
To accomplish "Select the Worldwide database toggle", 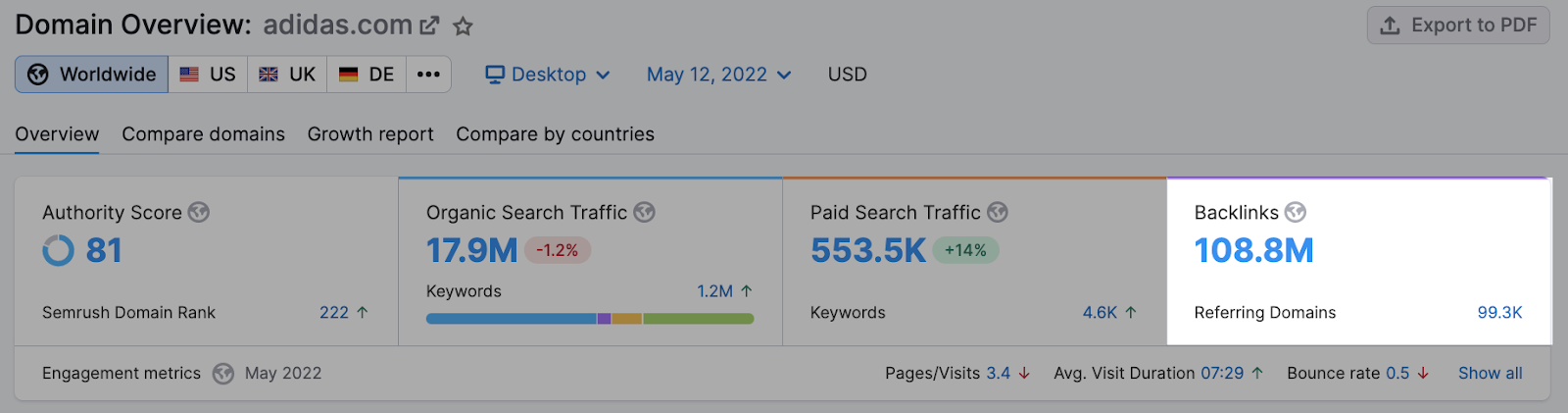I will click(92, 75).
